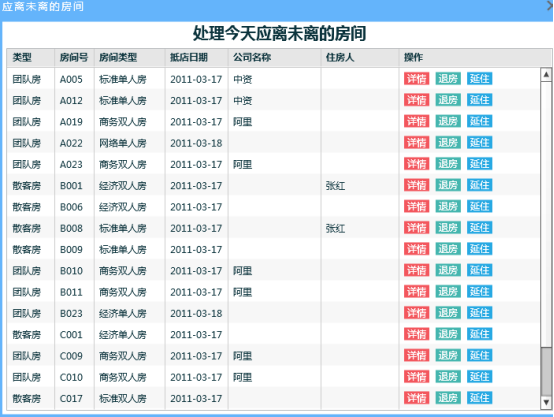This screenshot has height=417, width=554.
Task: Sort by 房间号 column header
Action: pos(74,58)
